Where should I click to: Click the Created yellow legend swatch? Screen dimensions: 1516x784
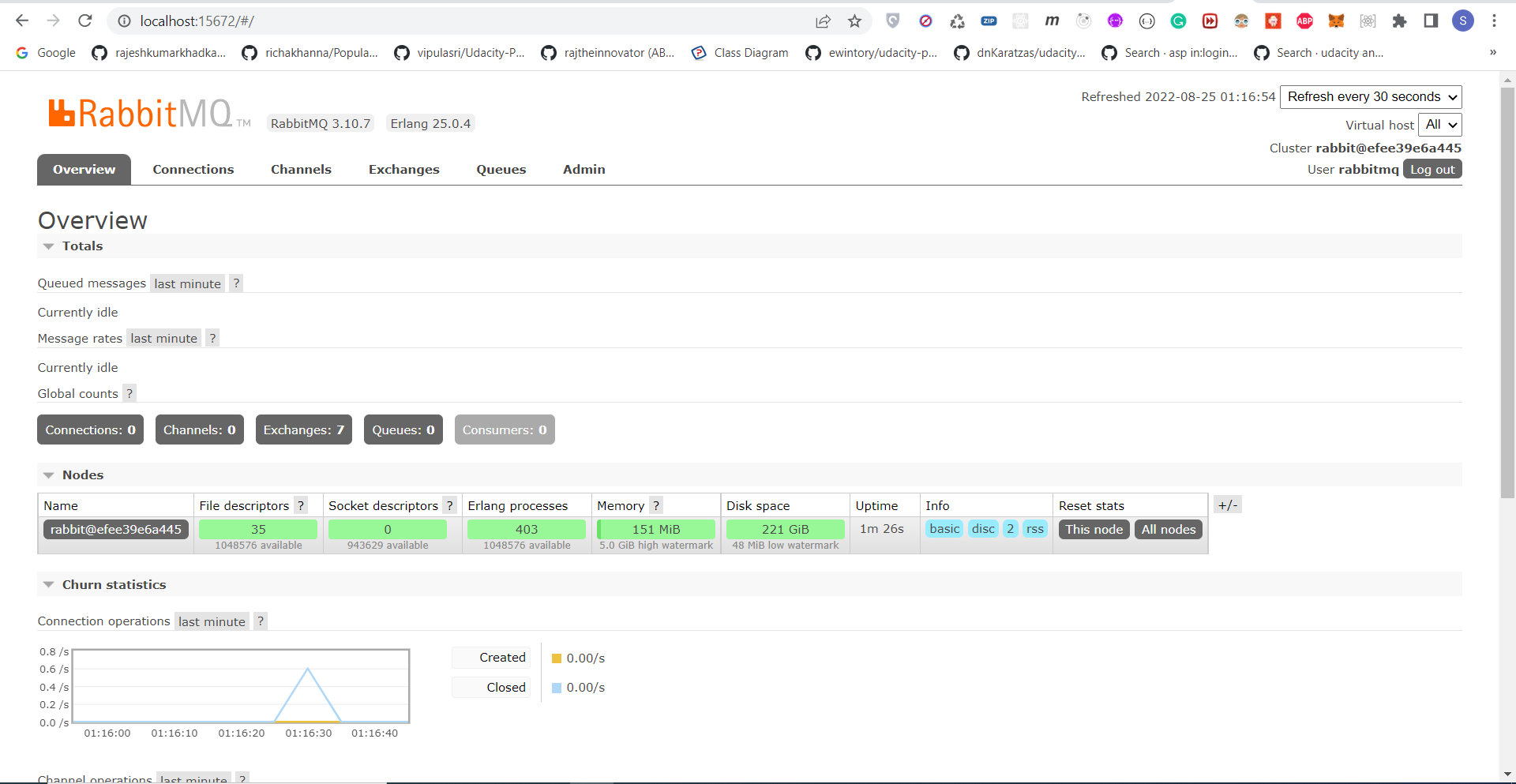point(557,658)
